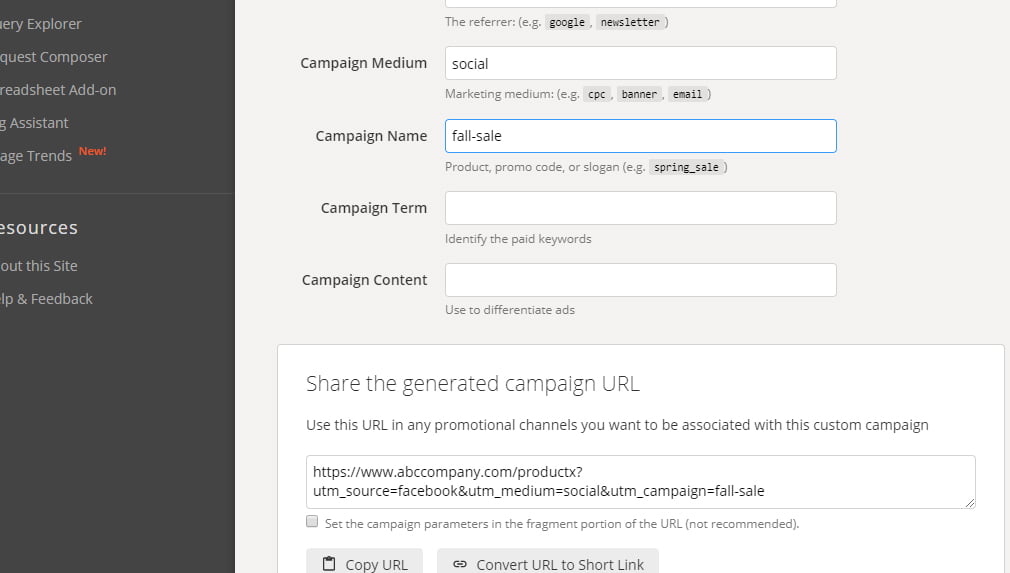
Task: Click the 'cpc' medium example tag
Action: (x=596, y=95)
